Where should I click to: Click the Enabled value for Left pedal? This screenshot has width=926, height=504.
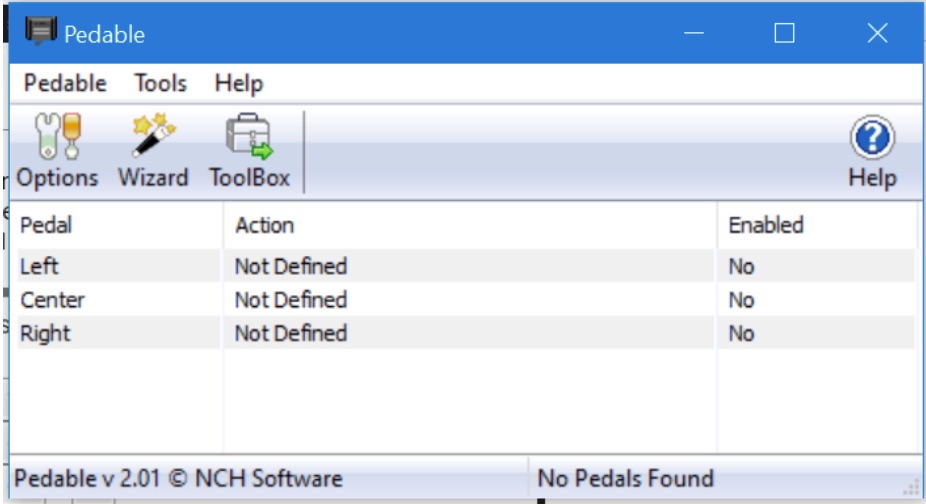pyautogui.click(x=741, y=266)
